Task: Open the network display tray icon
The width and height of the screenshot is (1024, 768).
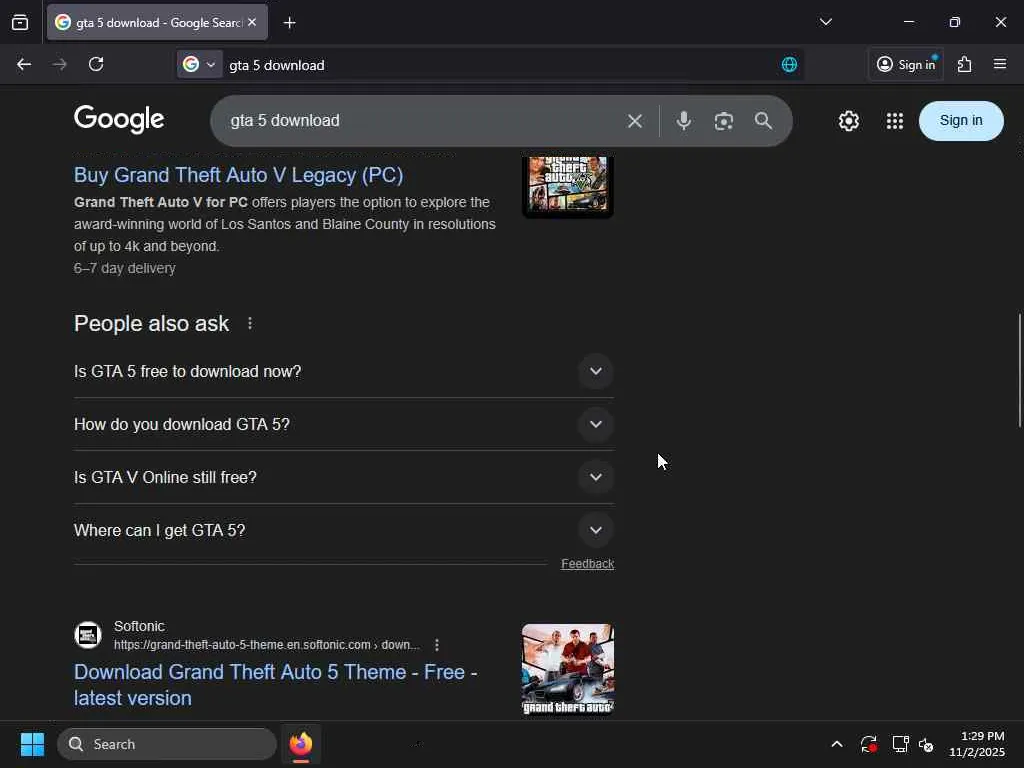Action: (x=900, y=744)
